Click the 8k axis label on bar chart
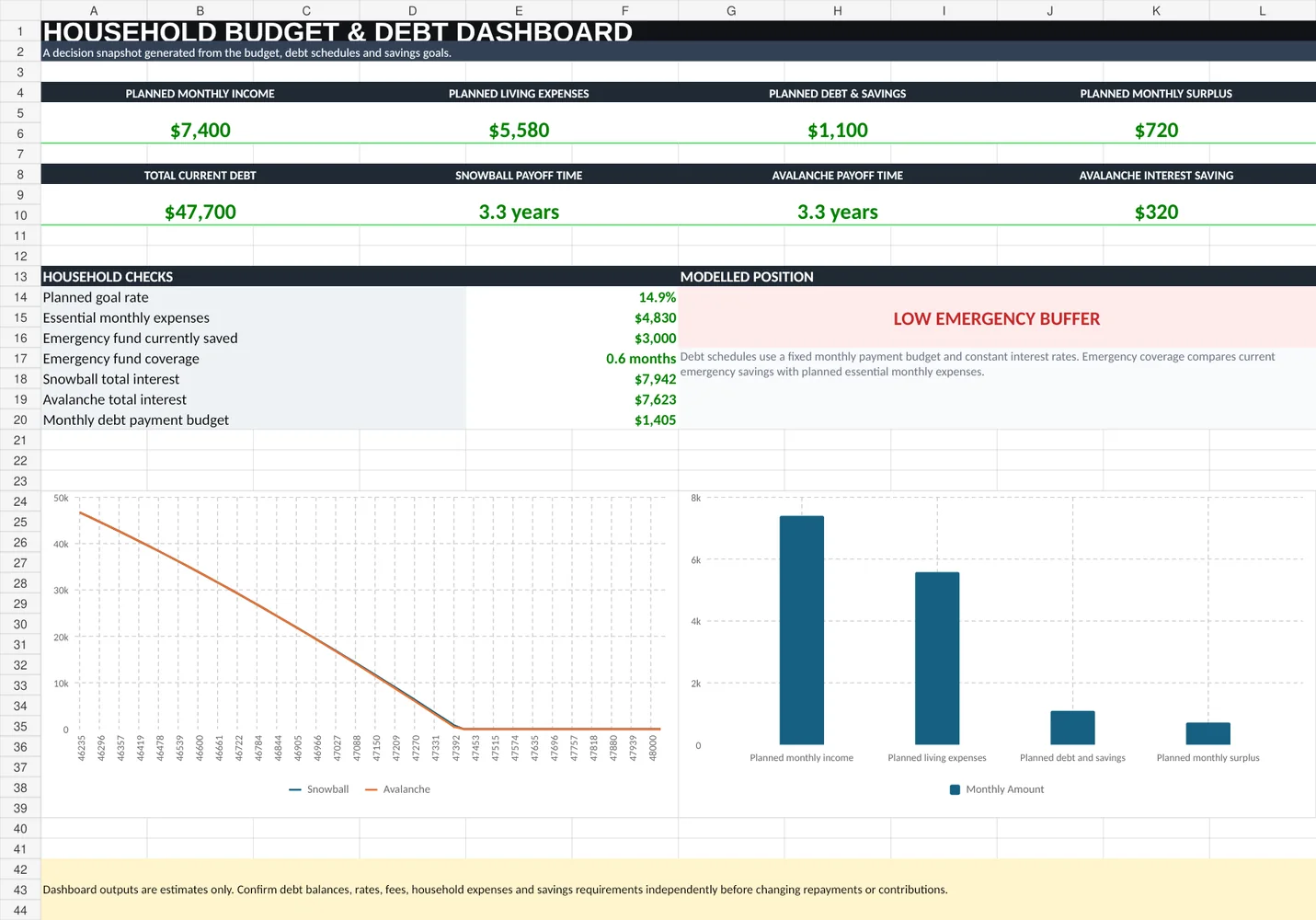 coord(696,498)
